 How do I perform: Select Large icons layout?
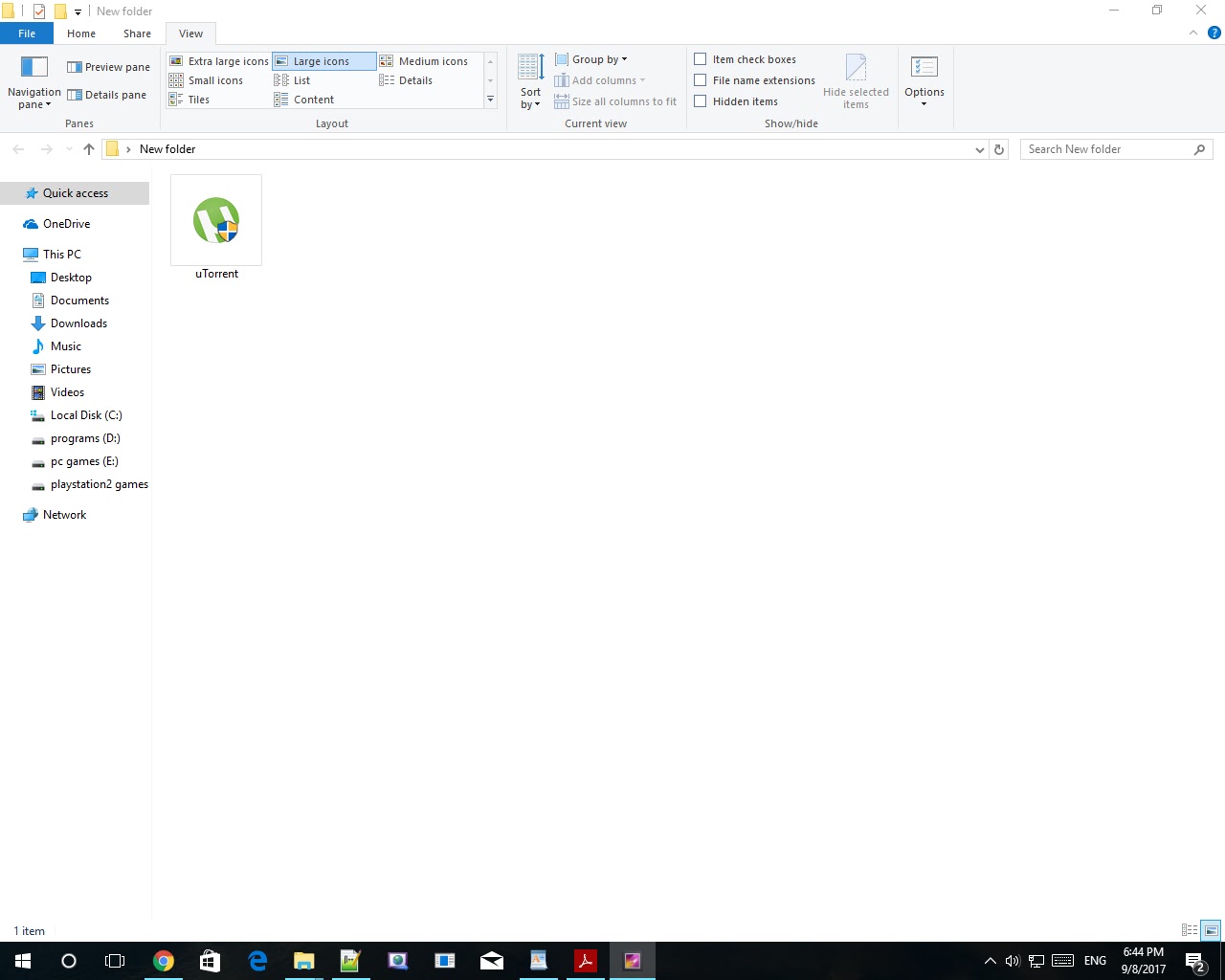pyautogui.click(x=323, y=61)
